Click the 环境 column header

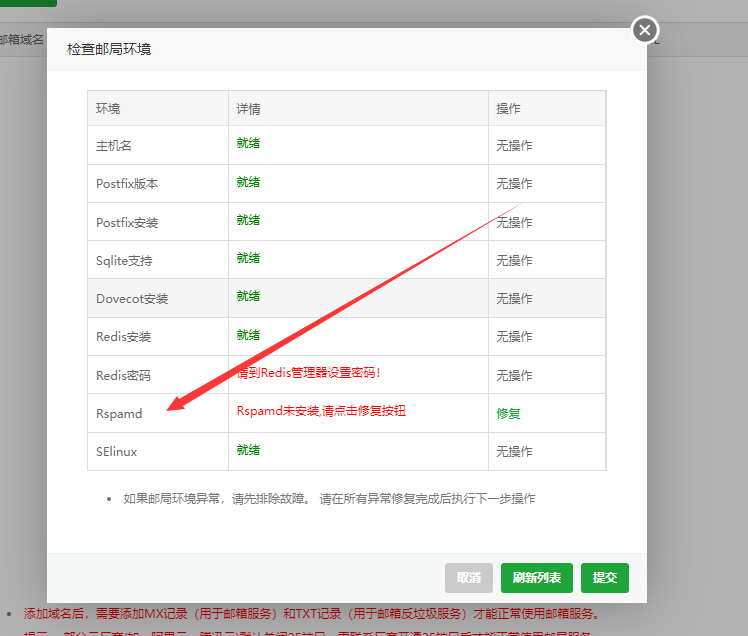point(108,109)
